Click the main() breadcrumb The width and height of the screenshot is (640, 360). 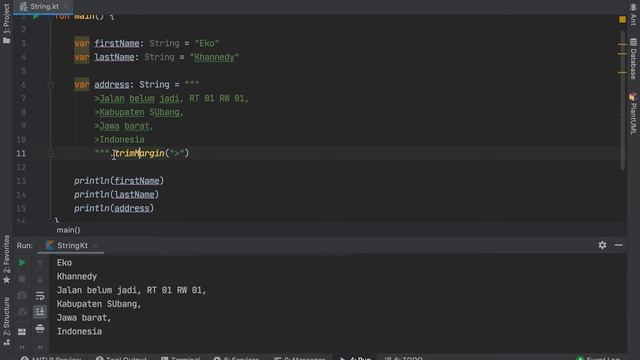(x=68, y=230)
